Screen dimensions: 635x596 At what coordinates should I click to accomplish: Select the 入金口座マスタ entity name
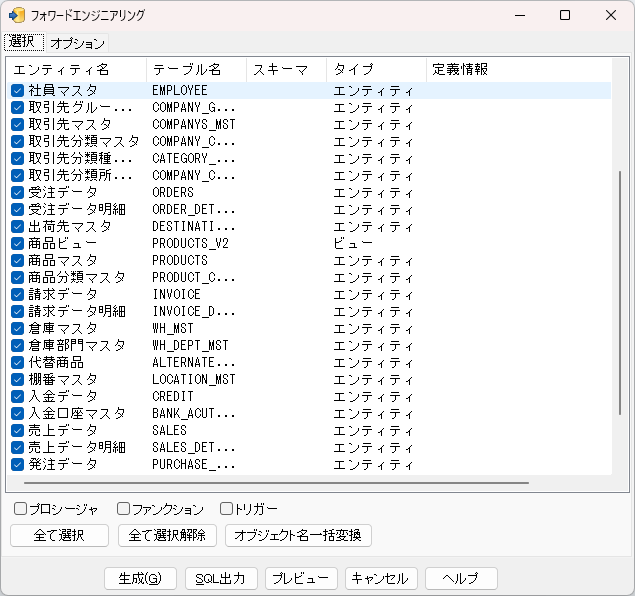[x=77, y=413]
